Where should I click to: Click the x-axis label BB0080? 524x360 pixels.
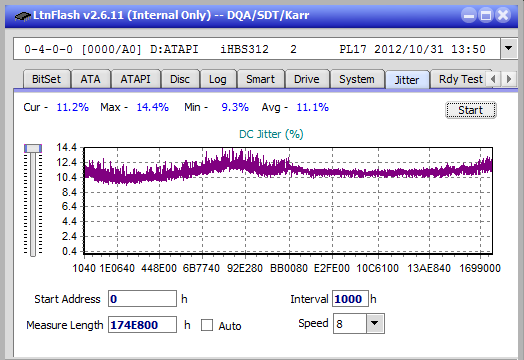pos(289,268)
